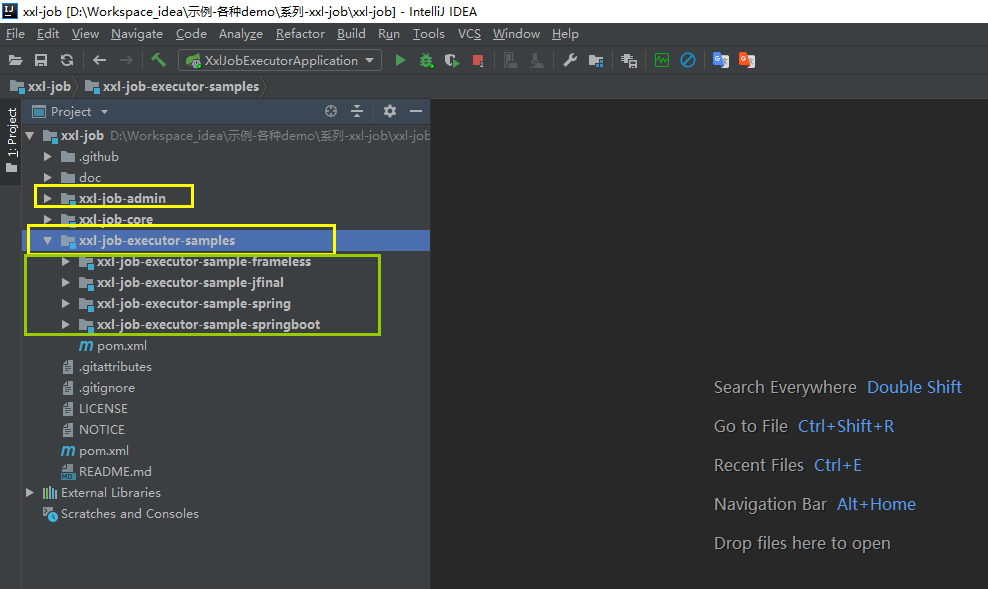The height and width of the screenshot is (589, 988).
Task: Click the green Run button
Action: point(400,60)
